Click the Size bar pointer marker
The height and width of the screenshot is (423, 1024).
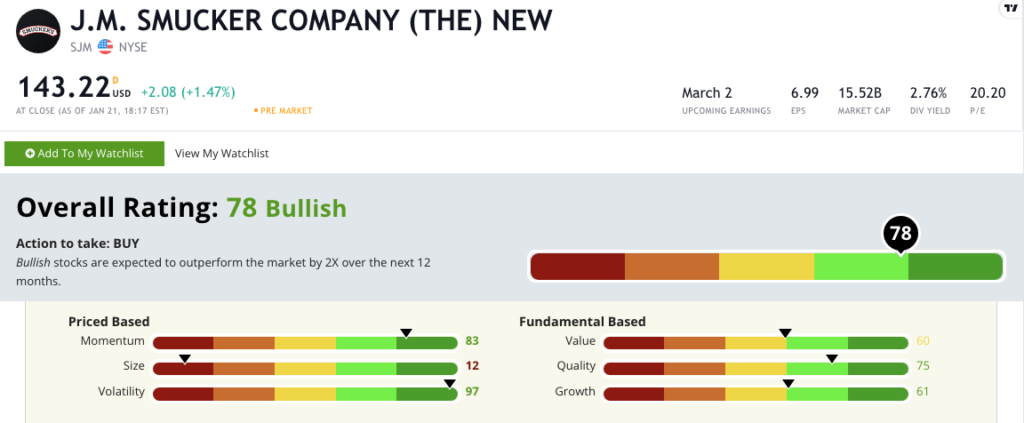pos(185,358)
